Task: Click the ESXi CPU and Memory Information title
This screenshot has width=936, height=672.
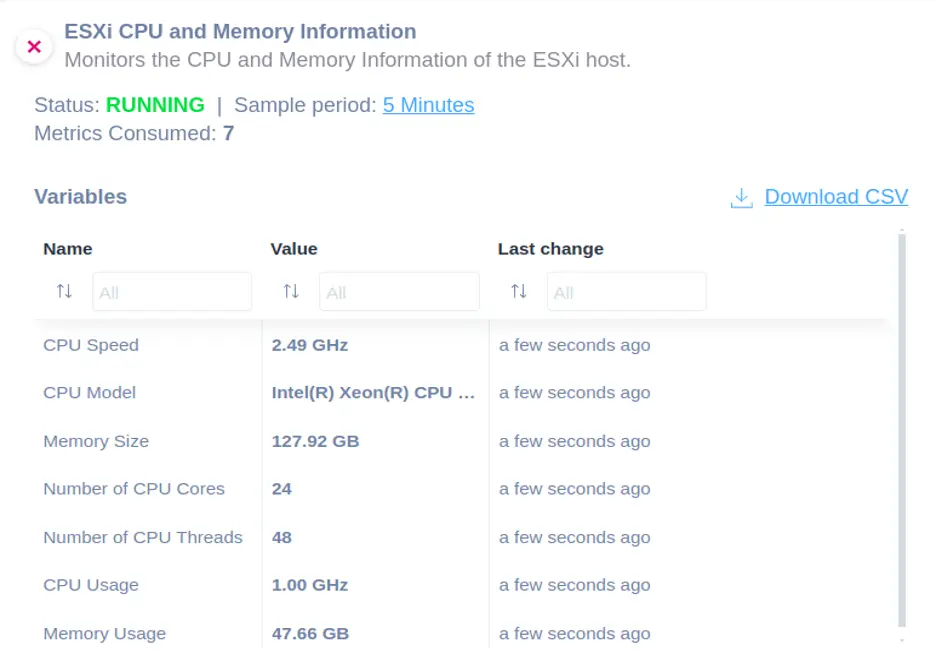Action: (x=240, y=32)
